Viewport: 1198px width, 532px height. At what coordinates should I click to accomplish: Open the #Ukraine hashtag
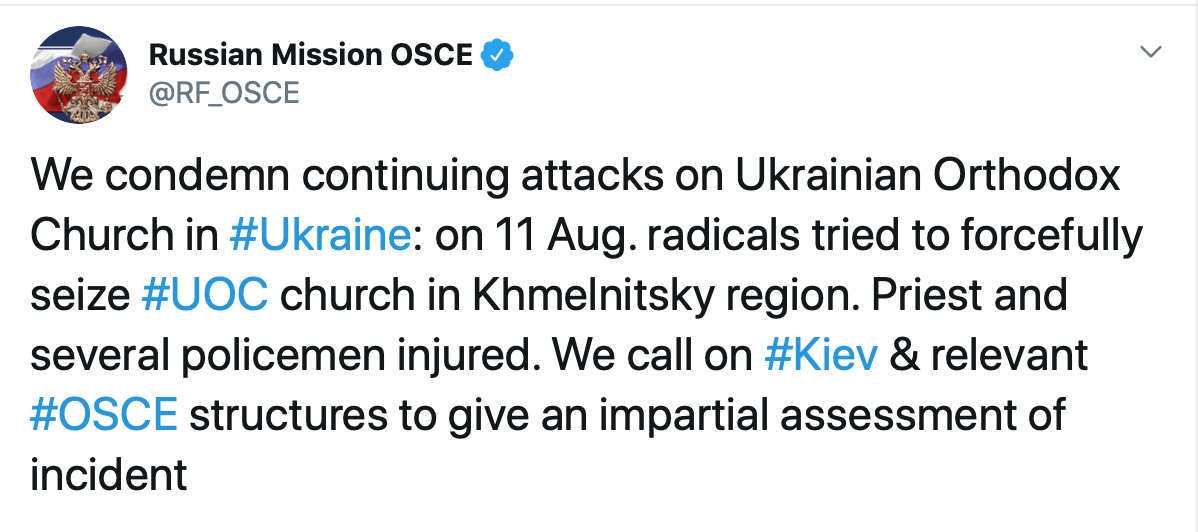[x=320, y=237]
